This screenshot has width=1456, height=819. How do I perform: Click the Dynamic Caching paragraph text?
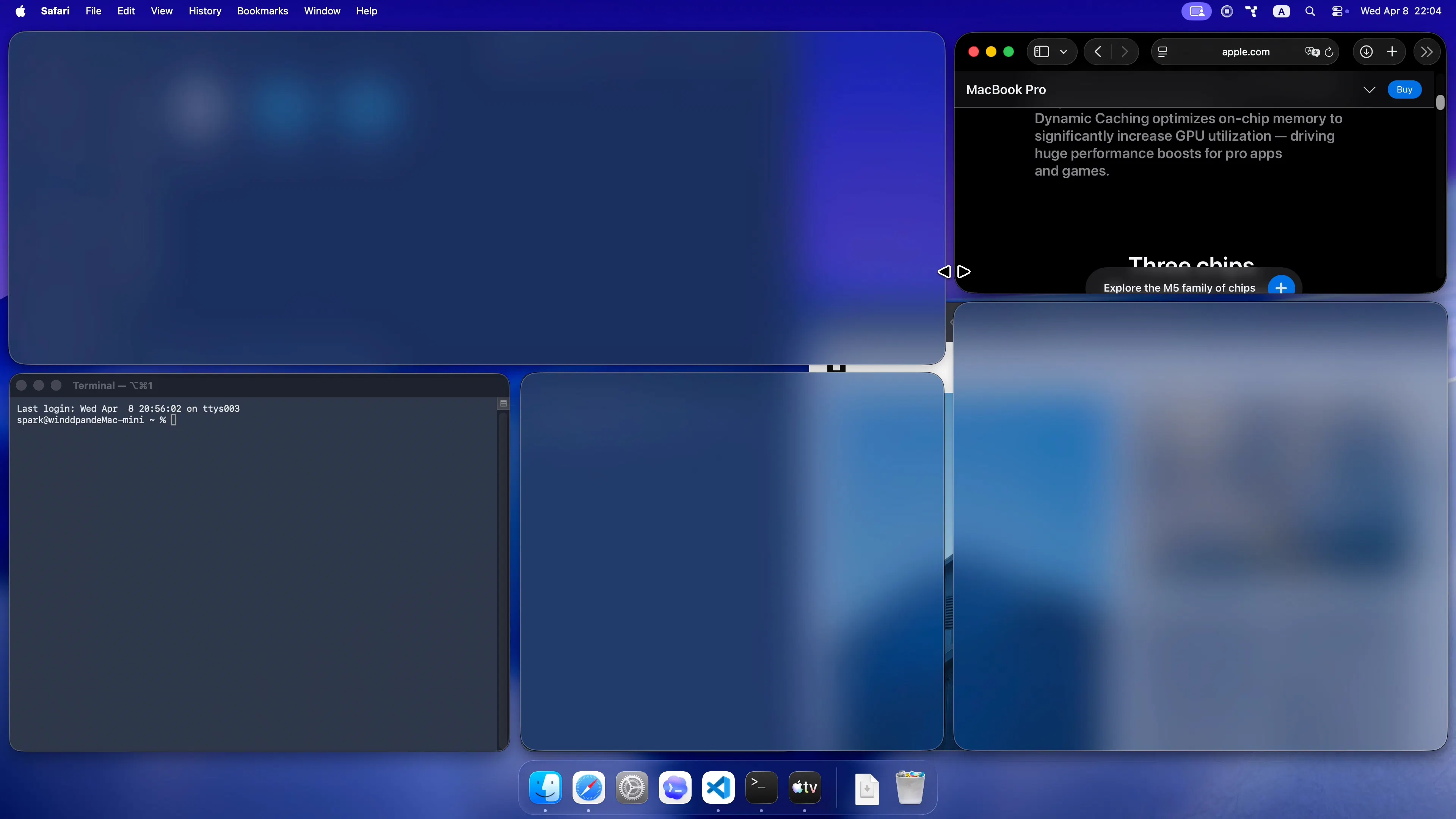1188,145
